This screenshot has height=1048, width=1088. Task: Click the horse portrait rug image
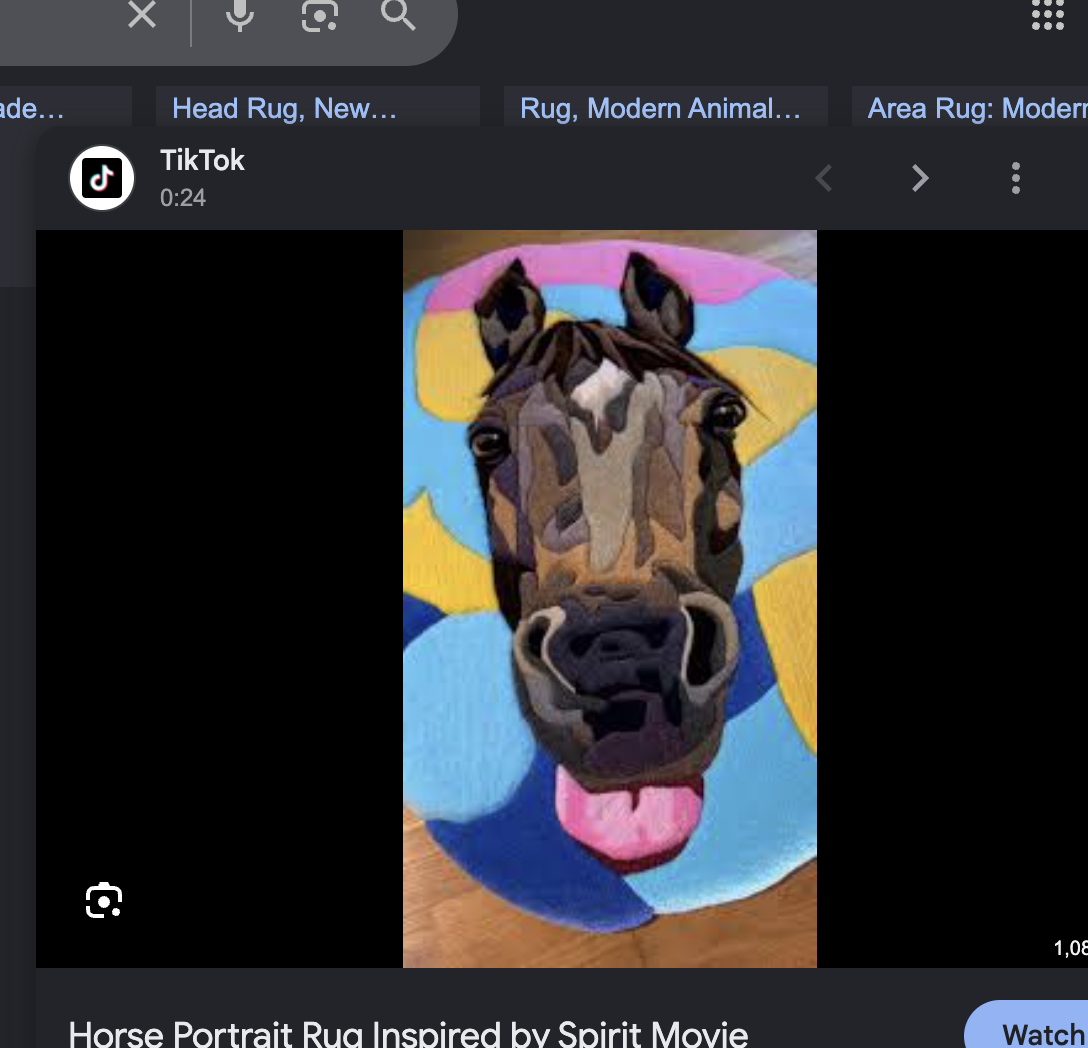coord(610,598)
